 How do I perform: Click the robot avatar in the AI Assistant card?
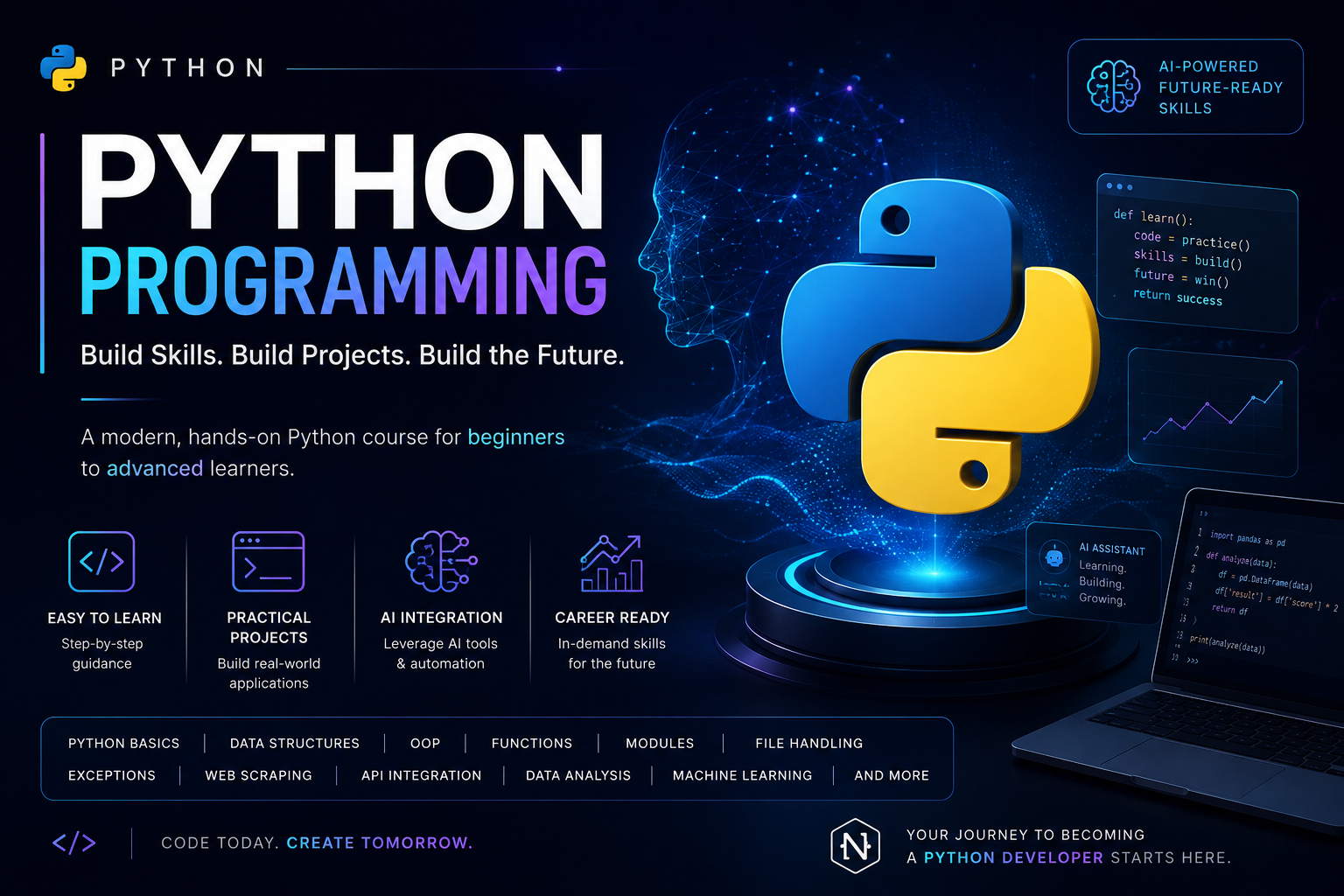coord(1054,556)
